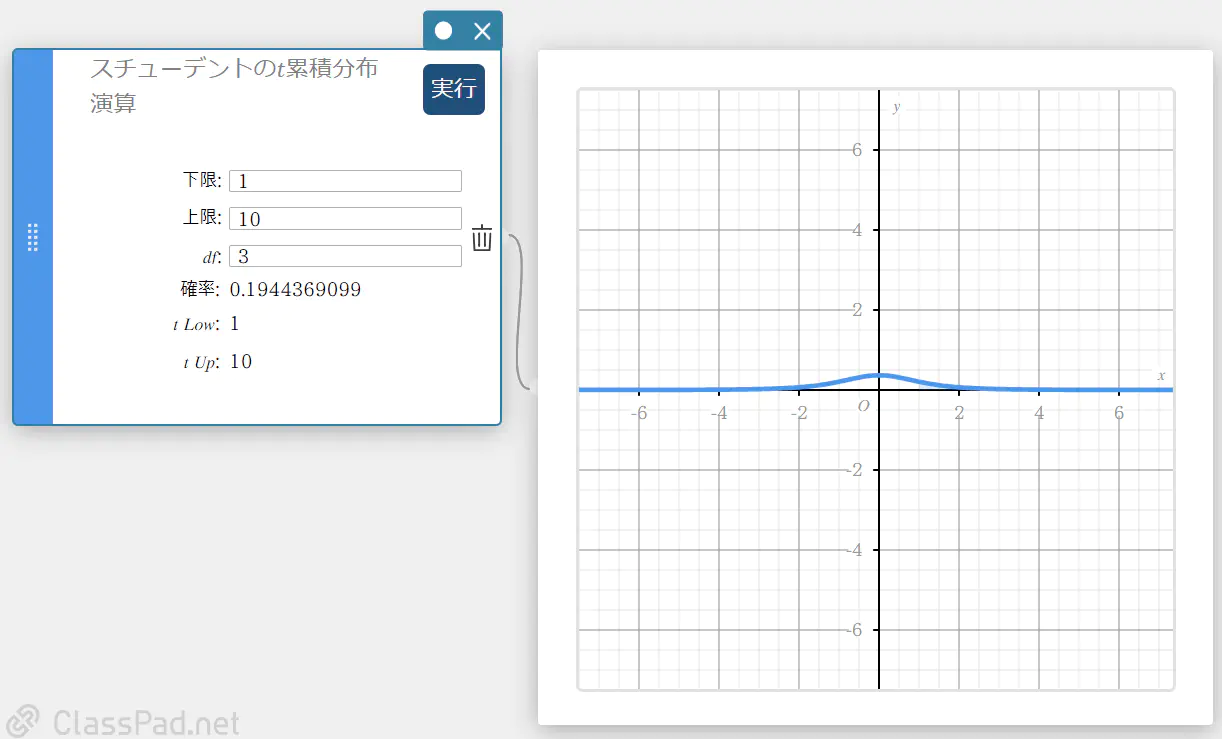Click the 上限 input field
The width and height of the screenshot is (1222, 739).
[345, 219]
